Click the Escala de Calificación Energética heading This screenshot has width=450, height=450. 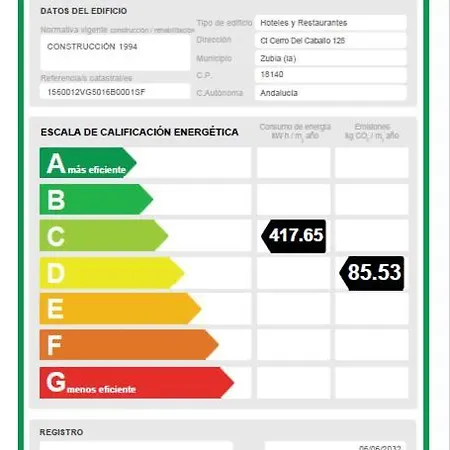click(139, 132)
